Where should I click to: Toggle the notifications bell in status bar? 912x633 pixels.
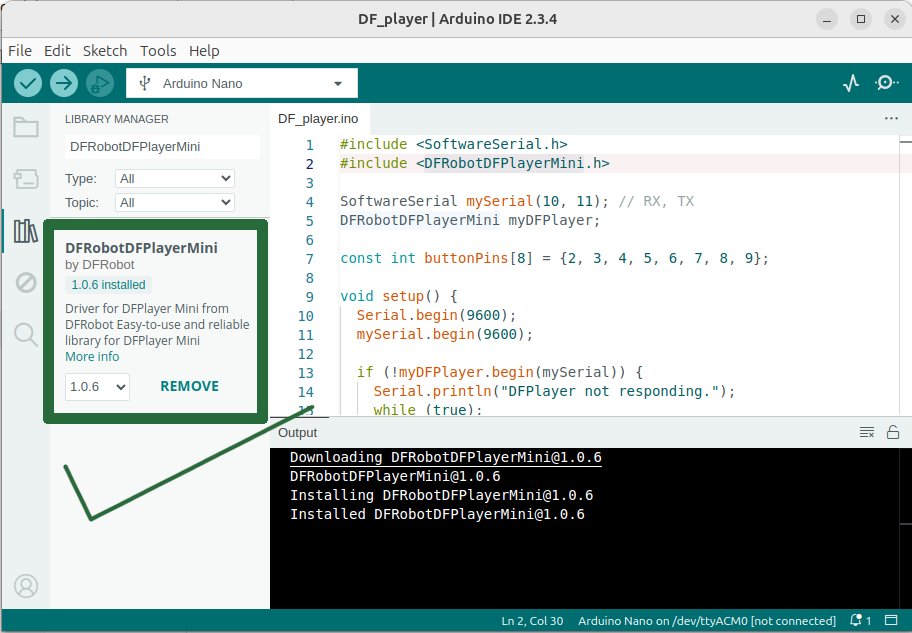pyautogui.click(x=859, y=621)
